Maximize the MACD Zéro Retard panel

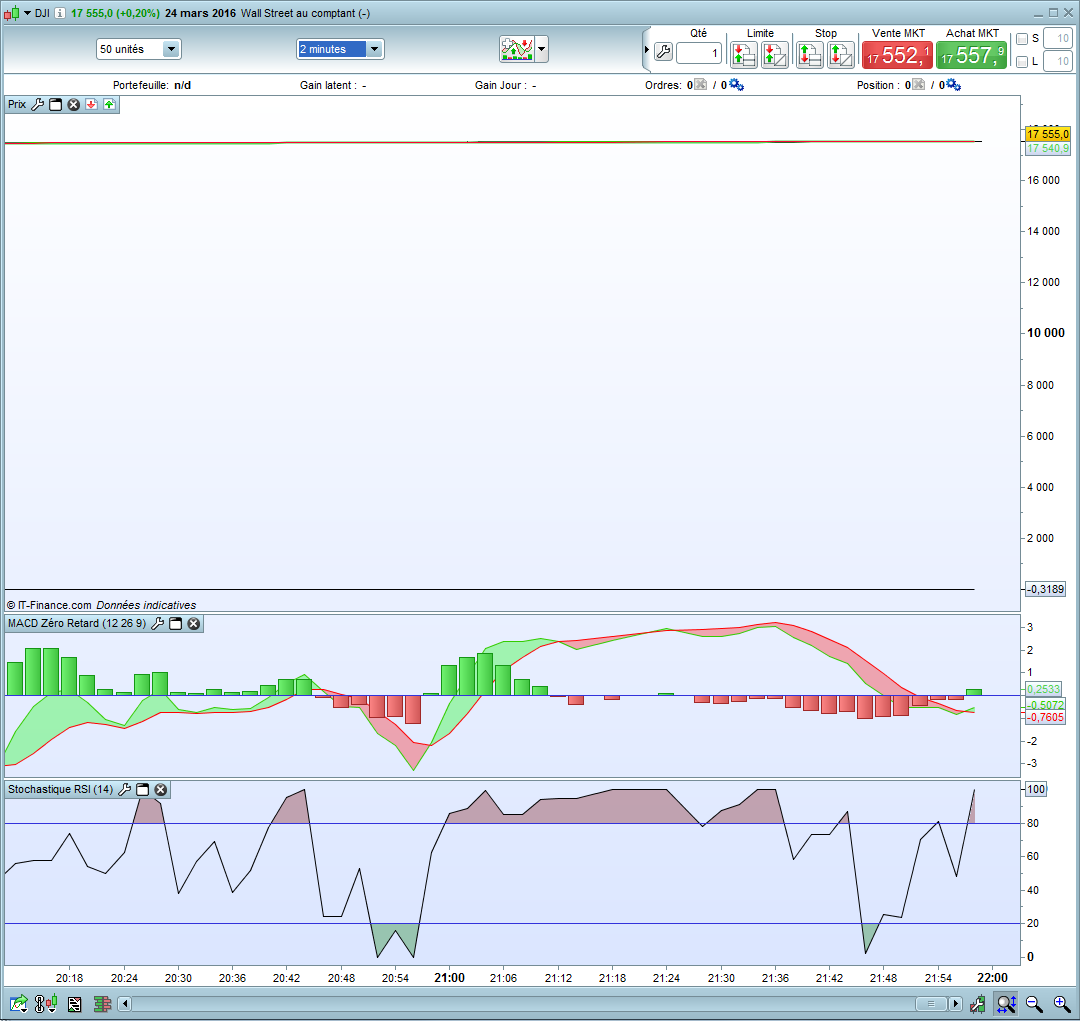[176, 624]
